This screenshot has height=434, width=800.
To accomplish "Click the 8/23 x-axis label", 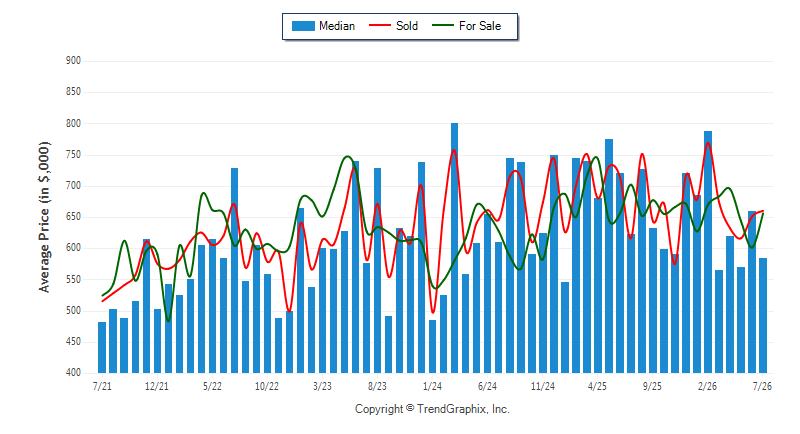I will 377,386.
